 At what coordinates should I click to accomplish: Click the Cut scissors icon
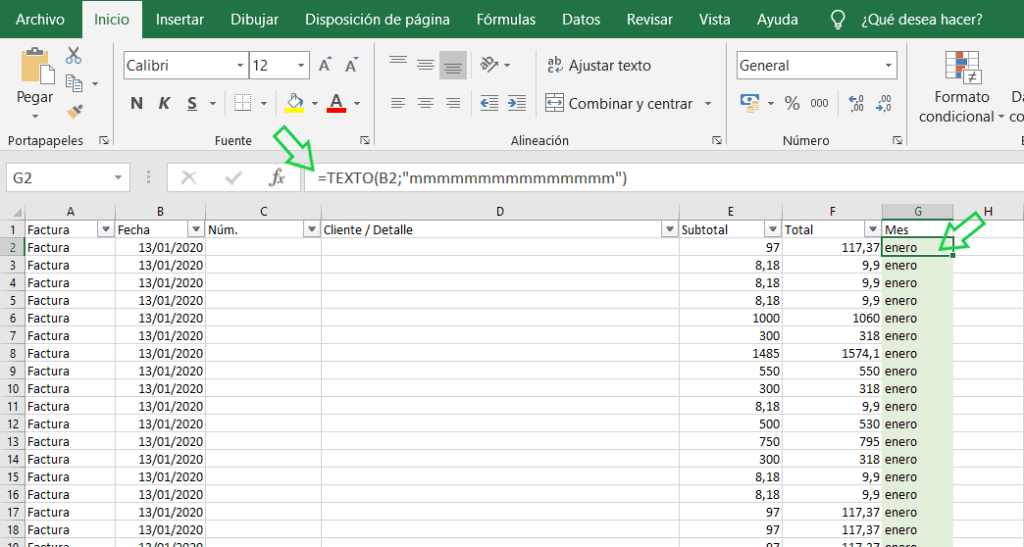click(x=73, y=55)
